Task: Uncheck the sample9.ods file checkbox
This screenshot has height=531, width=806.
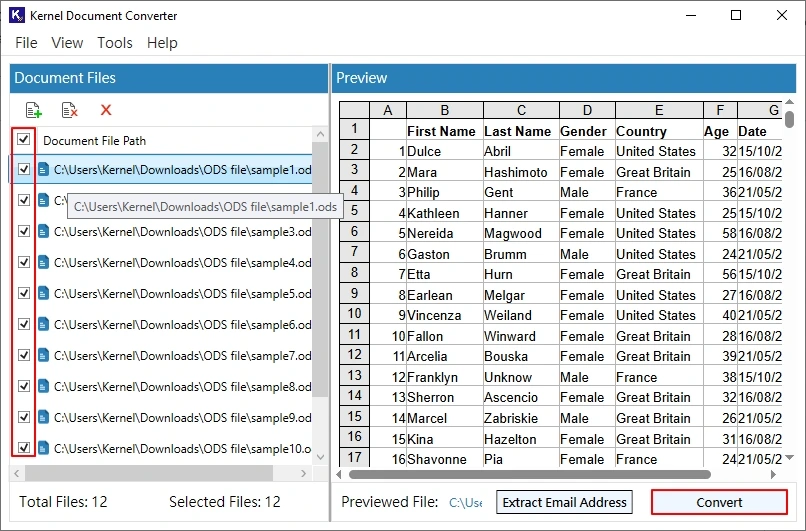Action: pos(24,417)
